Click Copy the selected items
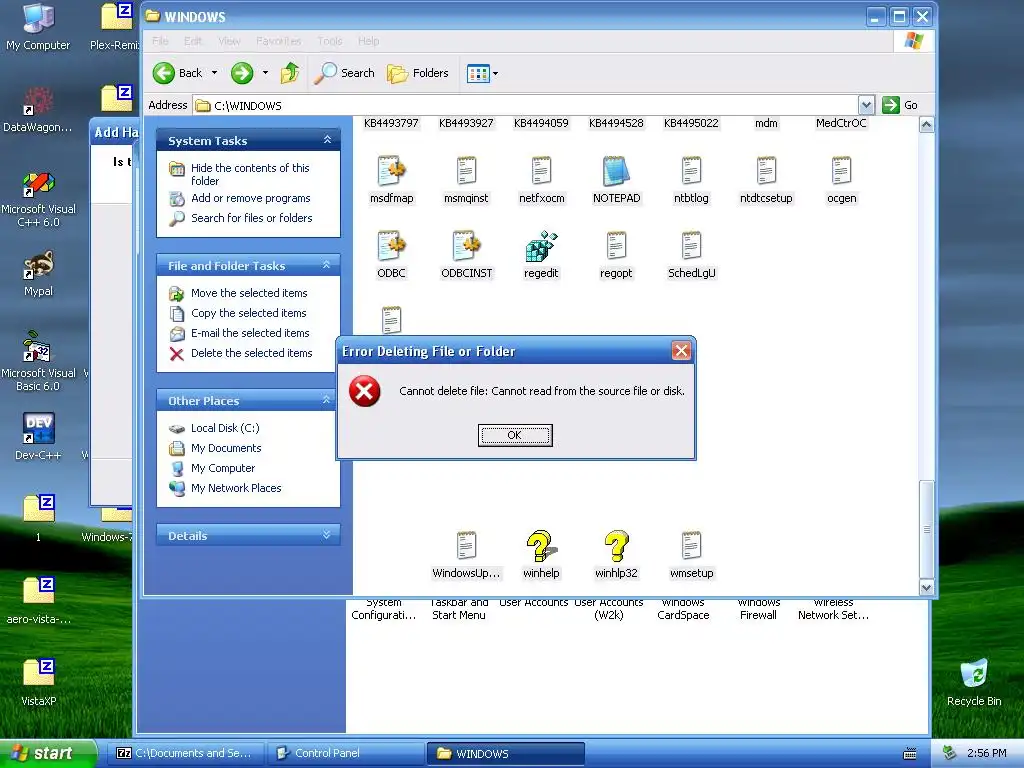 click(248, 313)
